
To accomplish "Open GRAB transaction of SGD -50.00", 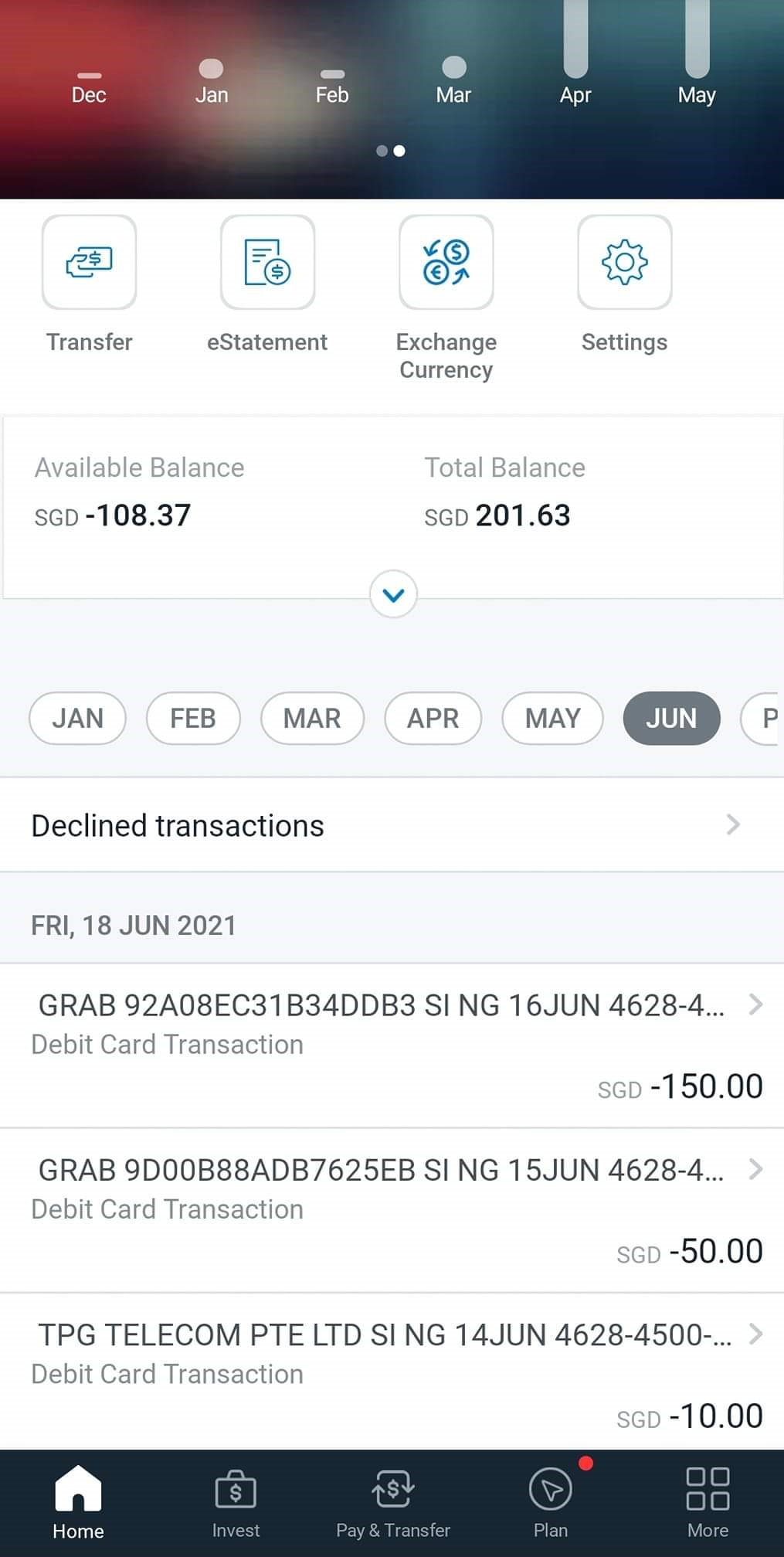I will click(x=392, y=1210).
